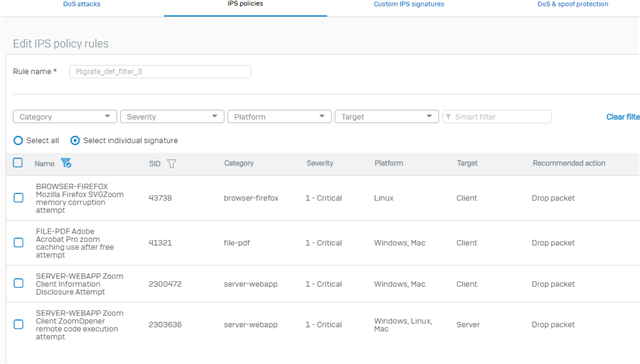
Task: Check the BROWSER-FIREFOX SVGZoom signature box
Action: click(18, 198)
